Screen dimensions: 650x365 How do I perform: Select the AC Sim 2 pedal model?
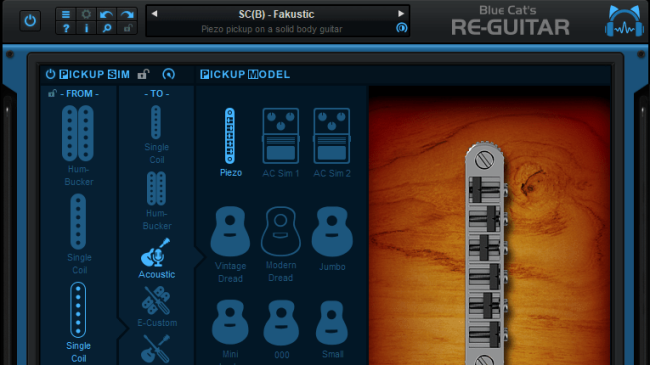click(x=332, y=143)
